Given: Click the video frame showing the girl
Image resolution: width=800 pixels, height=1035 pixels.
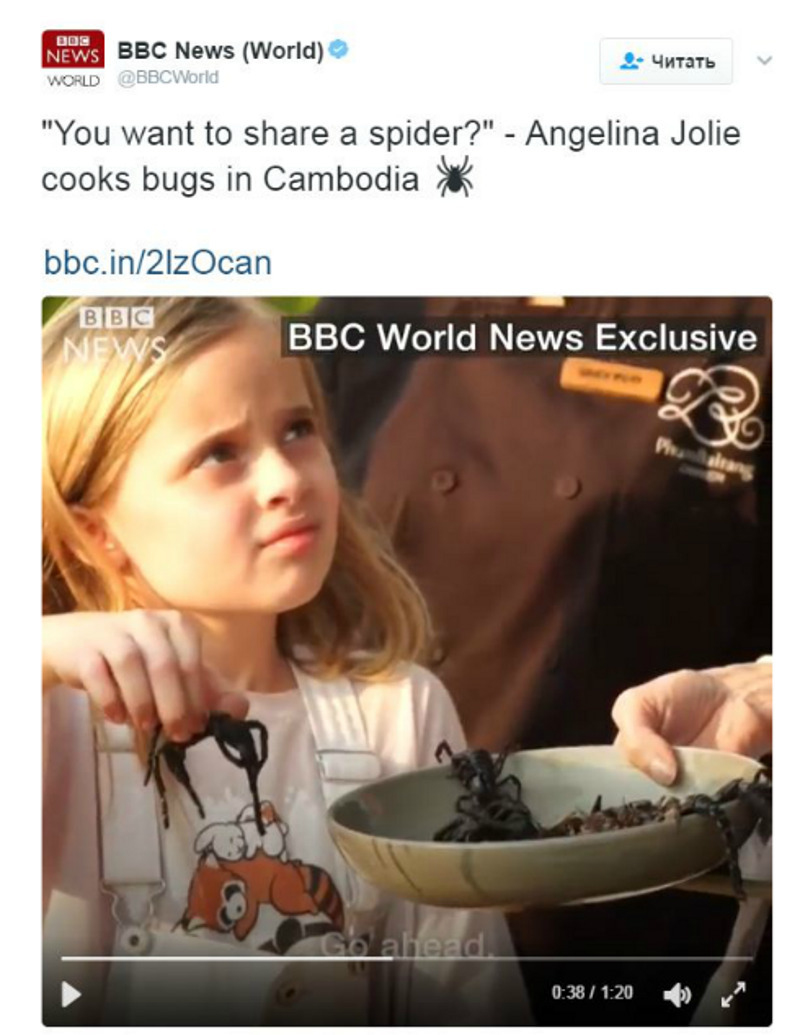Looking at the screenshot, I should point(407,660).
